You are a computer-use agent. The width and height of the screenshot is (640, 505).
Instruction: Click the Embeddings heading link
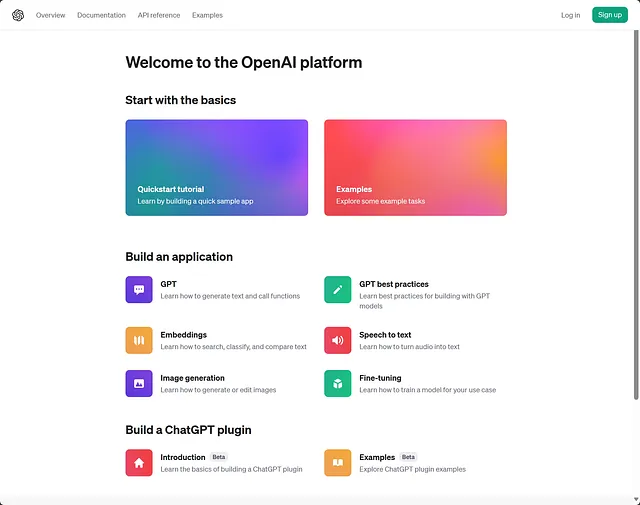click(x=184, y=335)
